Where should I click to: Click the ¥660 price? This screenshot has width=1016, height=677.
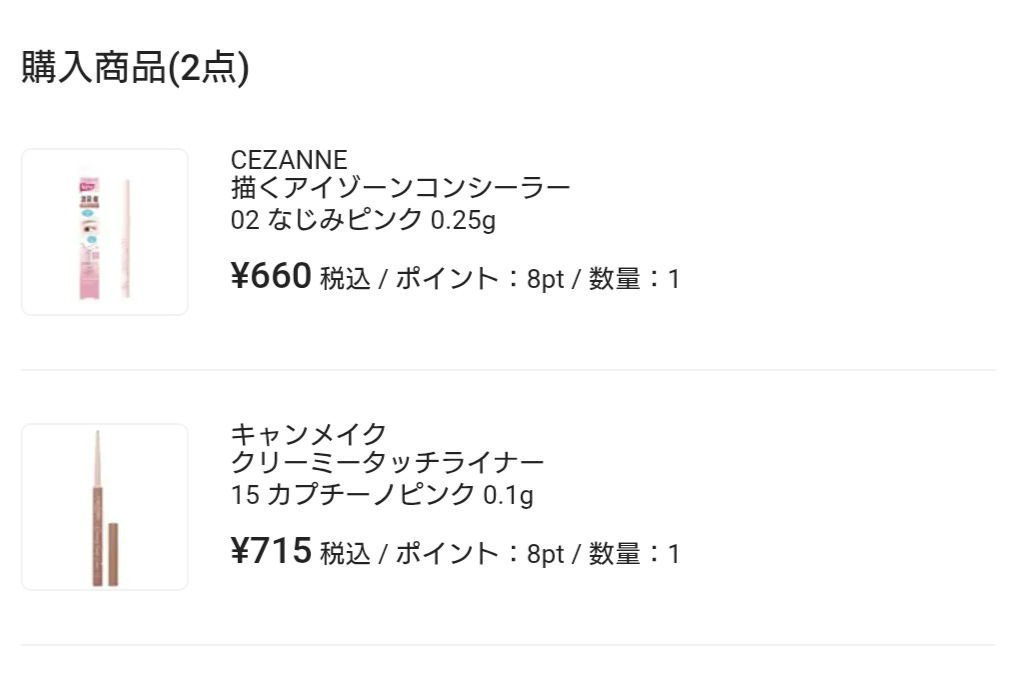click(x=272, y=276)
